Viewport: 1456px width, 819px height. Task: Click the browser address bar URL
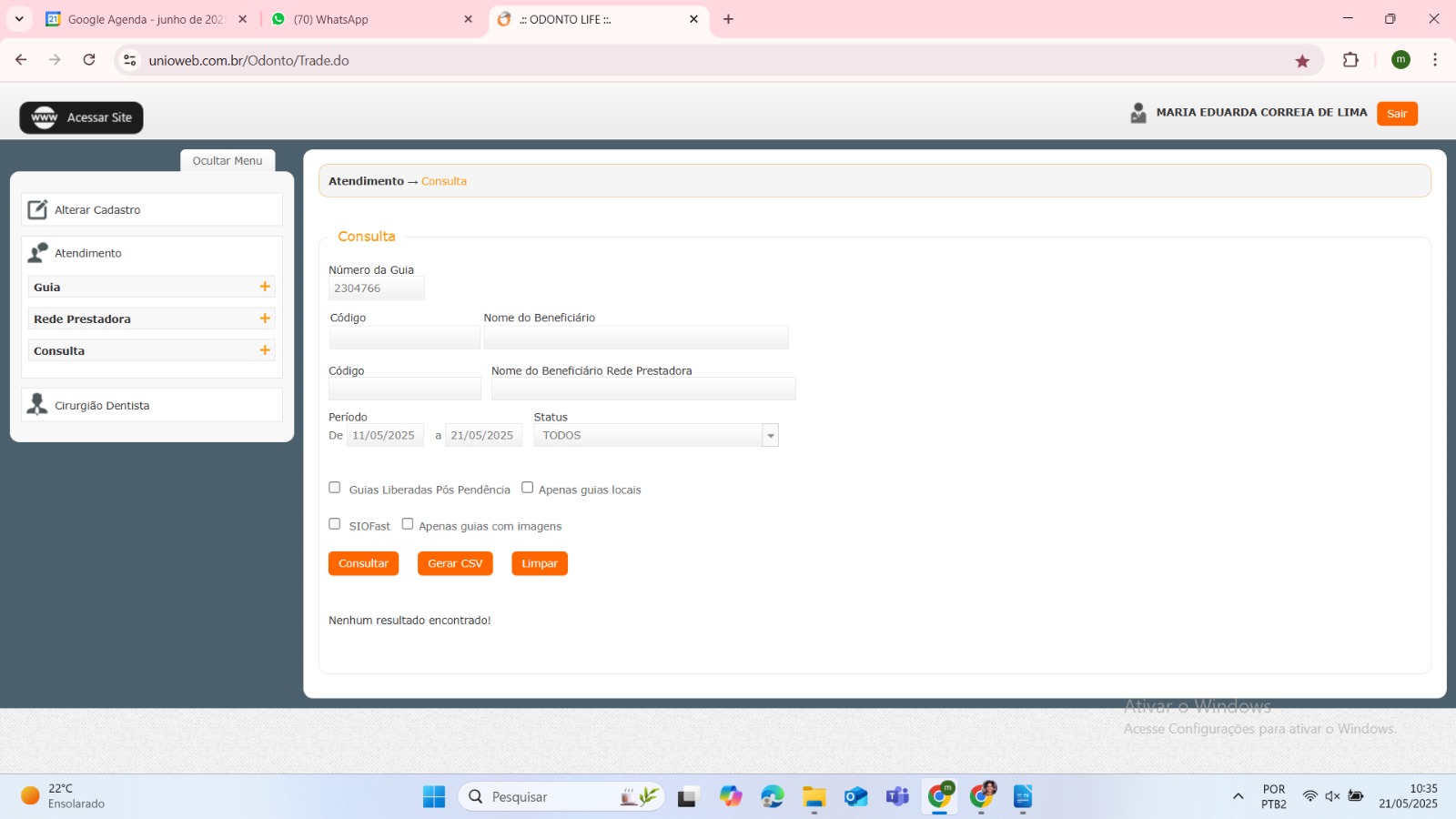[249, 61]
